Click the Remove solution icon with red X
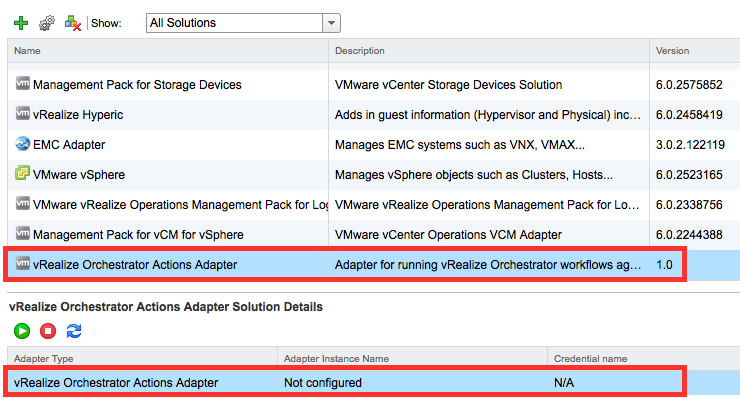The height and width of the screenshot is (398, 740). coord(73,23)
